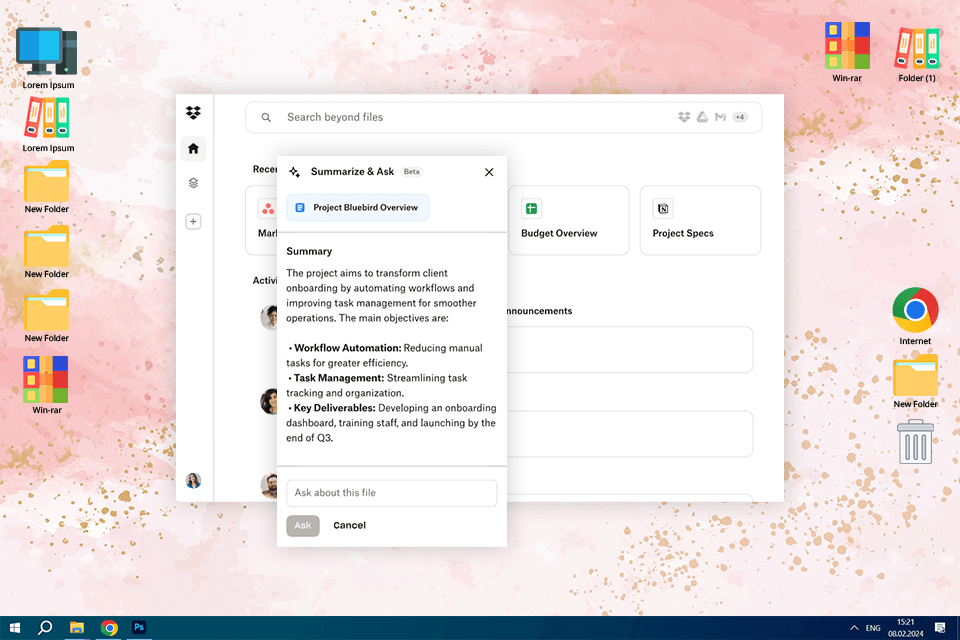The width and height of the screenshot is (960, 640).
Task: Click the Notion icon on Project Specs
Action: pos(663,209)
